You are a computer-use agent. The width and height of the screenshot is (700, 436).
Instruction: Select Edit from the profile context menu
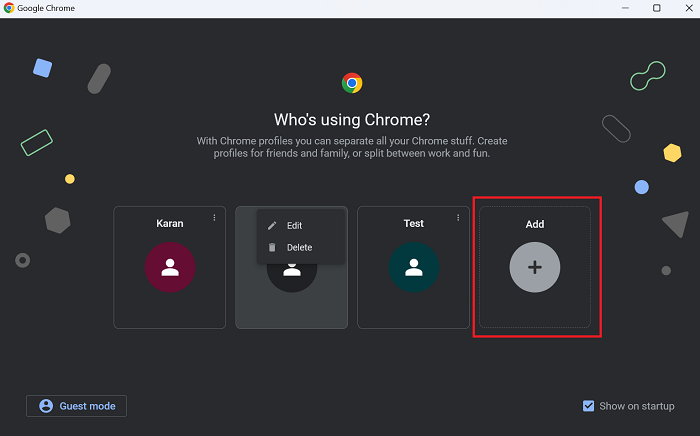coord(294,226)
